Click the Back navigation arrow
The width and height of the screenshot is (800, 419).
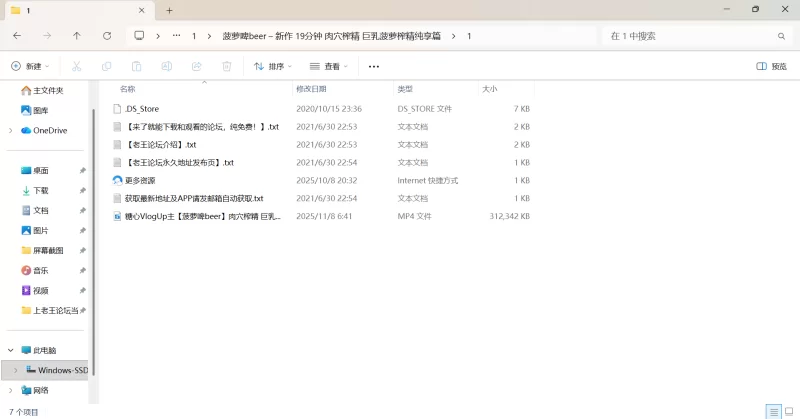click(17, 35)
